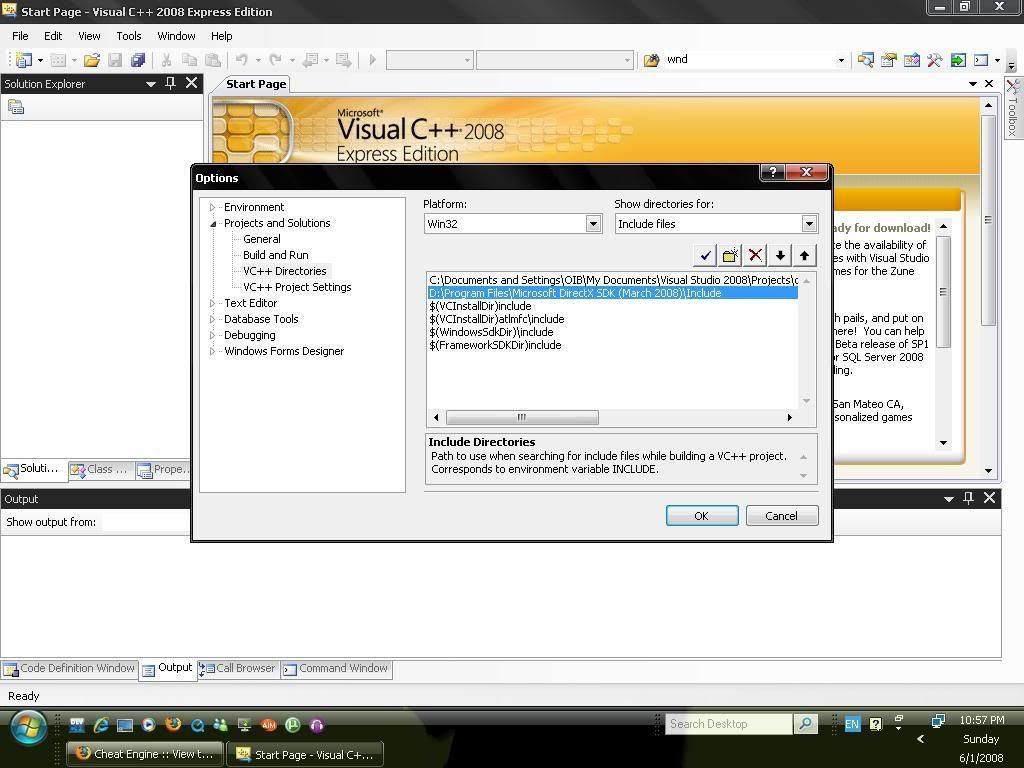Click the Search Desktop input field
Image resolution: width=1024 pixels, height=768 pixels.
[729, 724]
